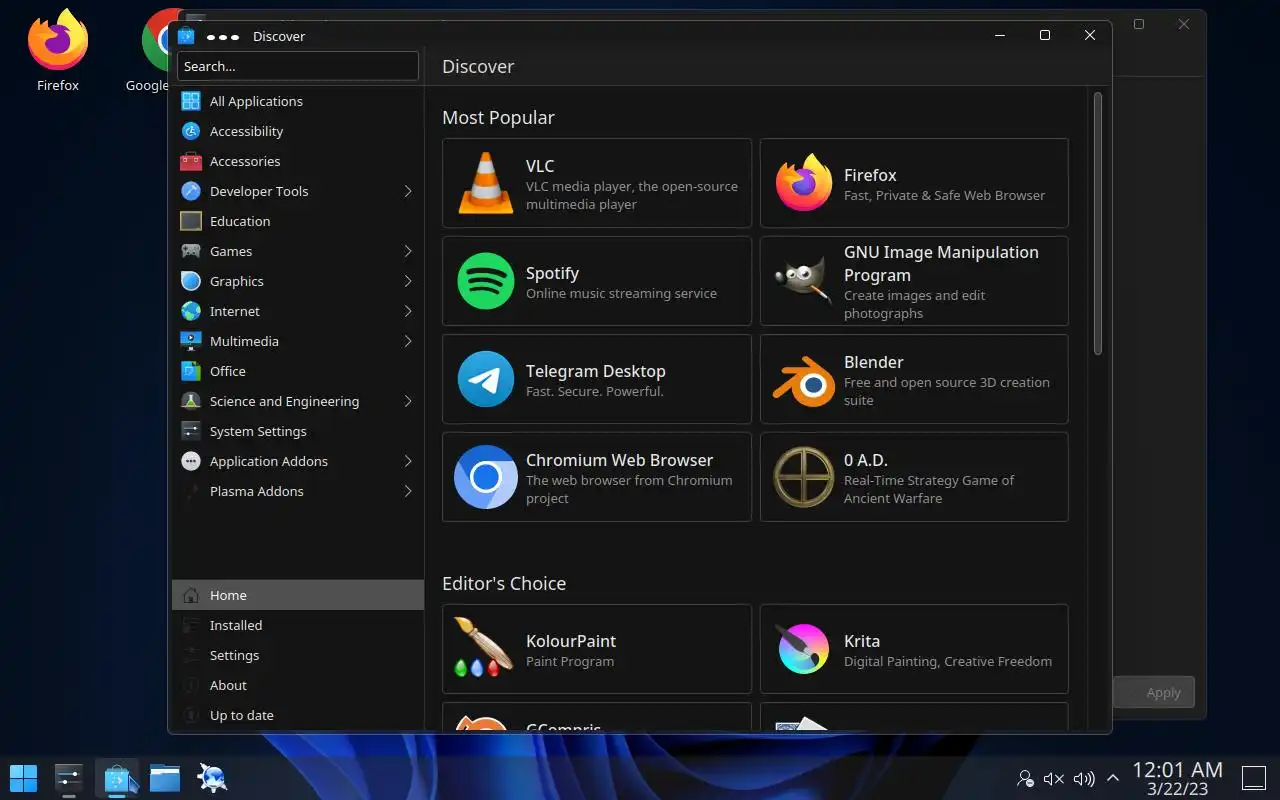This screenshot has height=800, width=1280.
Task: Expand the Plasma Addons arrow
Action: coord(408,491)
